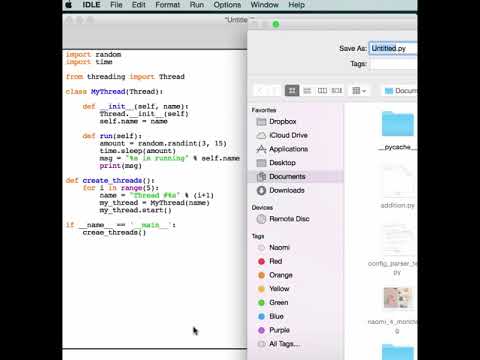
Task: Click the Downloads arrow icon
Action: (261, 190)
